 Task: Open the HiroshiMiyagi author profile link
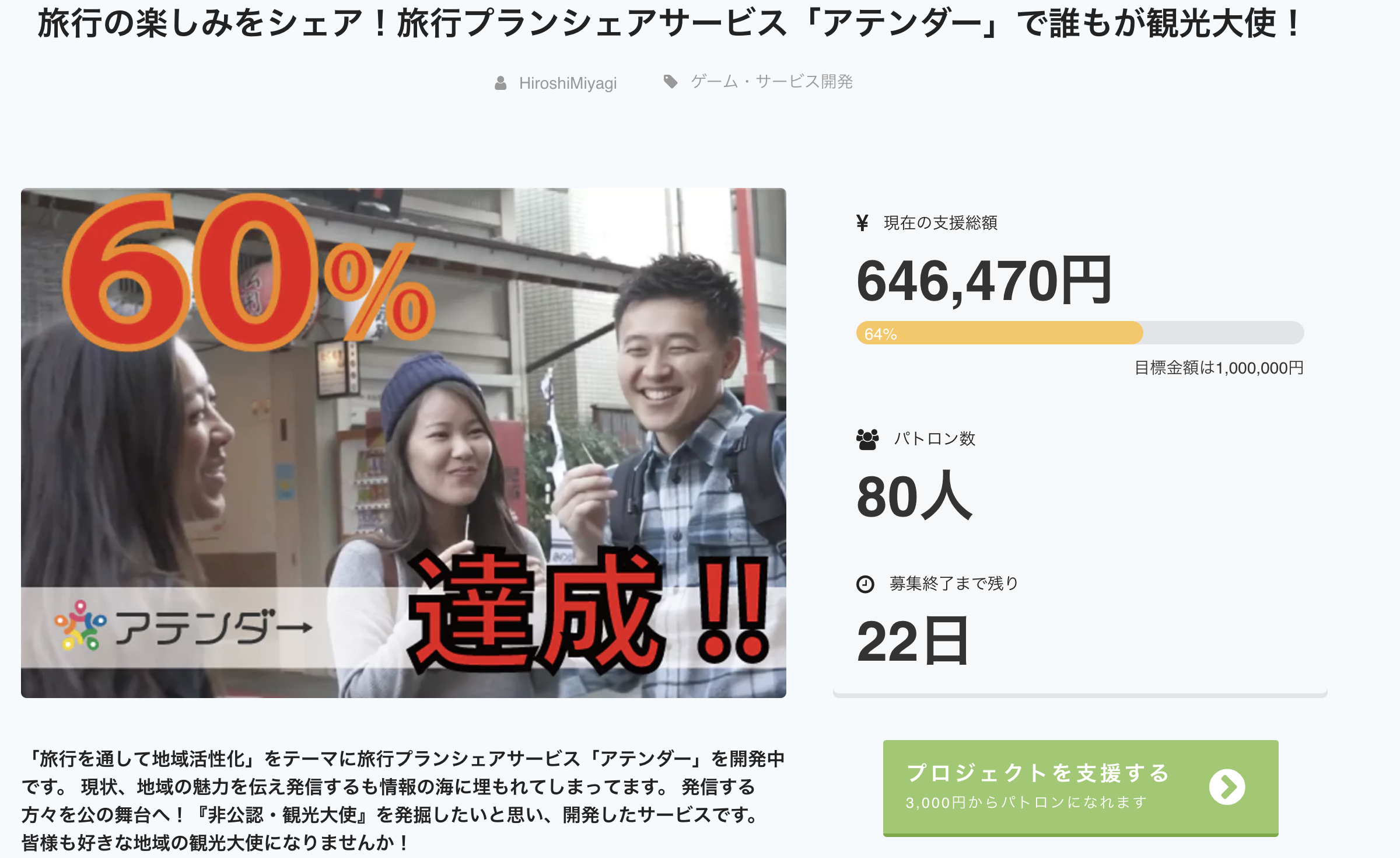pyautogui.click(x=568, y=83)
